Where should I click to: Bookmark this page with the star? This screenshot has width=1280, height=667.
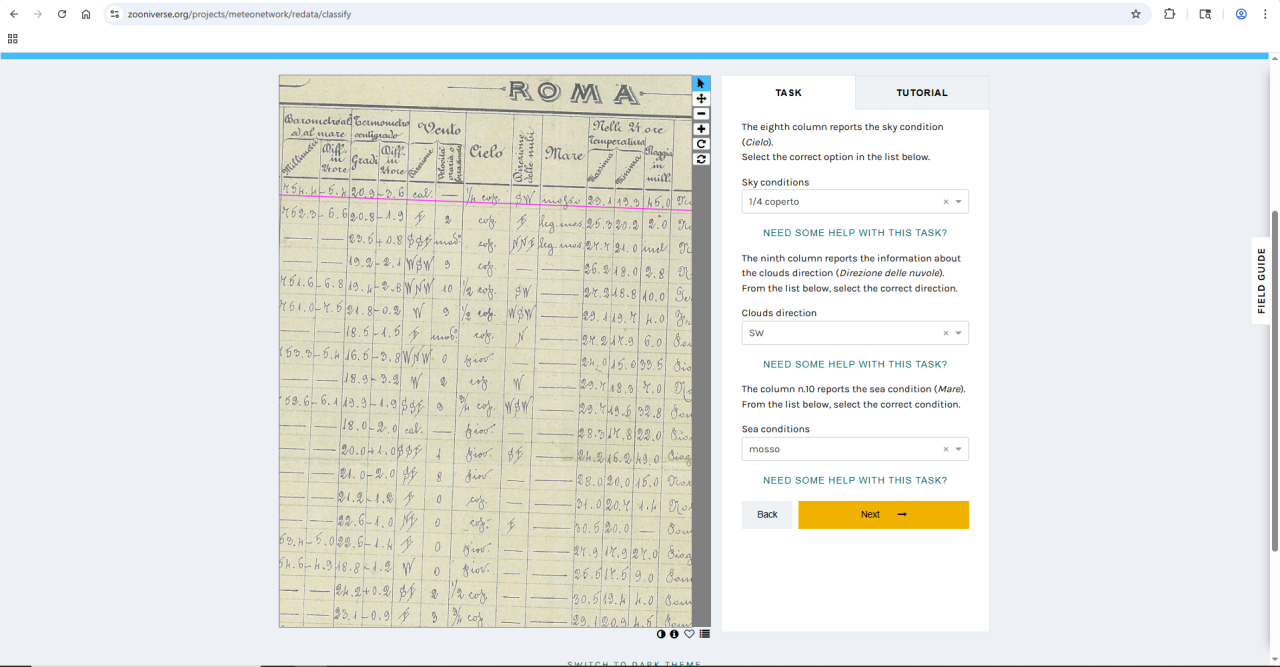pyautogui.click(x=1136, y=14)
